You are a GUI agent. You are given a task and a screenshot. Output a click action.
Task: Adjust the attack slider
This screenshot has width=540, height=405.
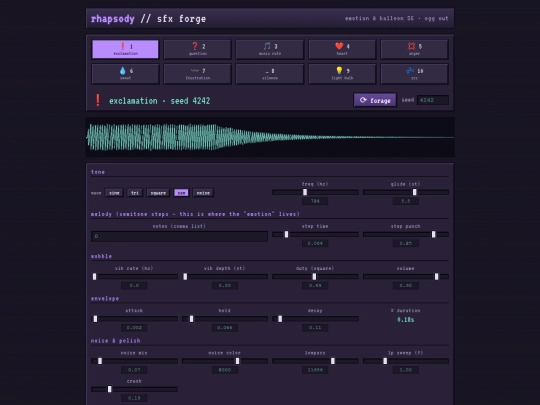click(x=134, y=319)
